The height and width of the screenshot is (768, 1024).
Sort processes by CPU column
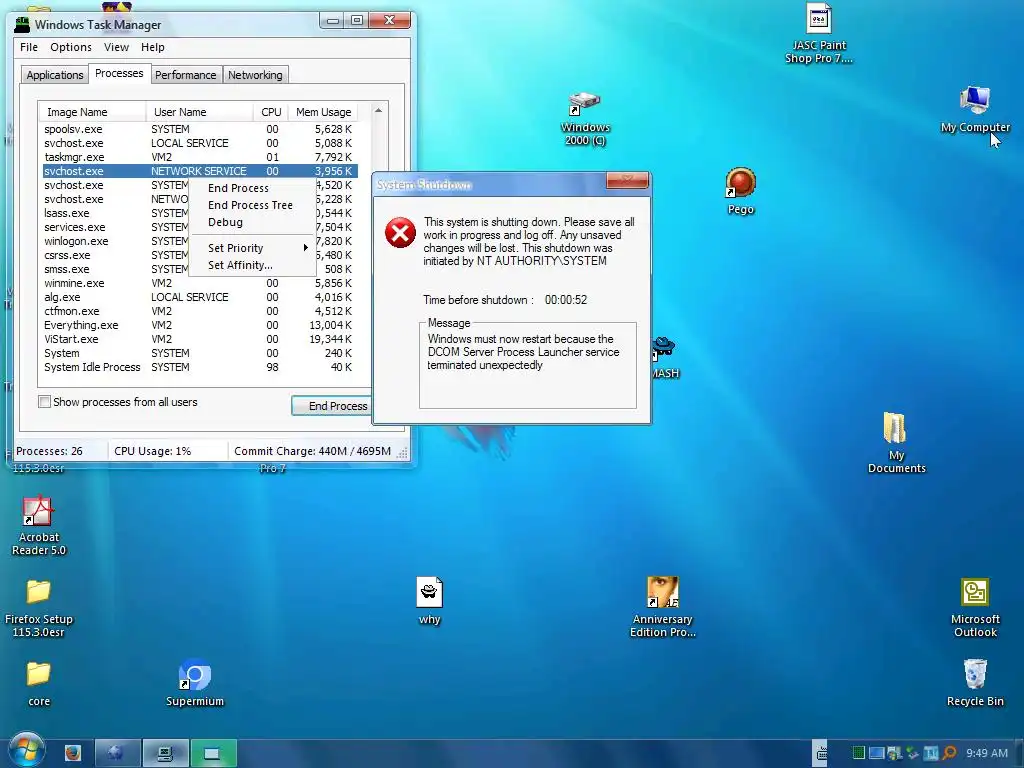pyautogui.click(x=270, y=112)
